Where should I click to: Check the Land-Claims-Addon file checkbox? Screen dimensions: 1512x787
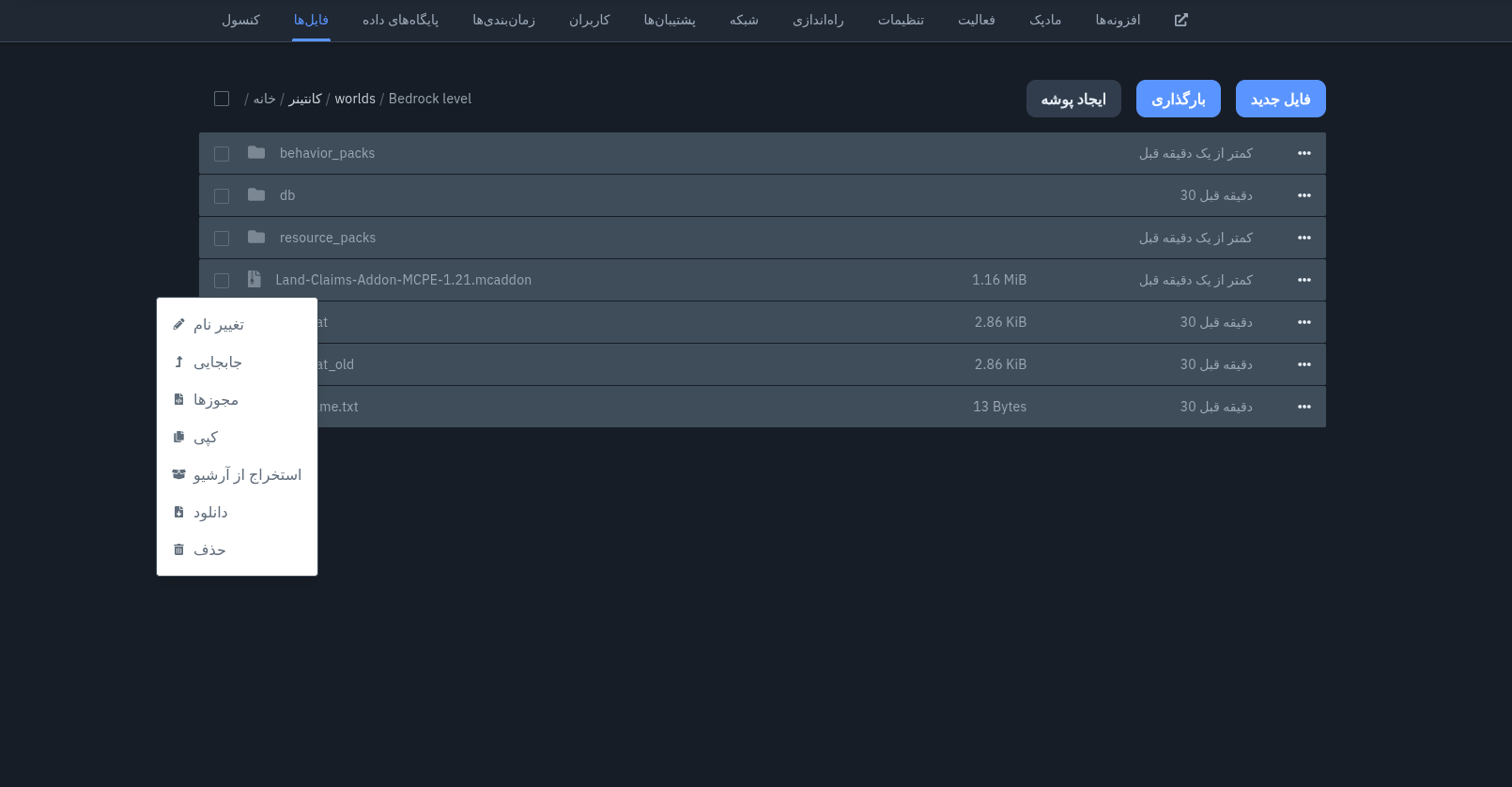(222, 281)
